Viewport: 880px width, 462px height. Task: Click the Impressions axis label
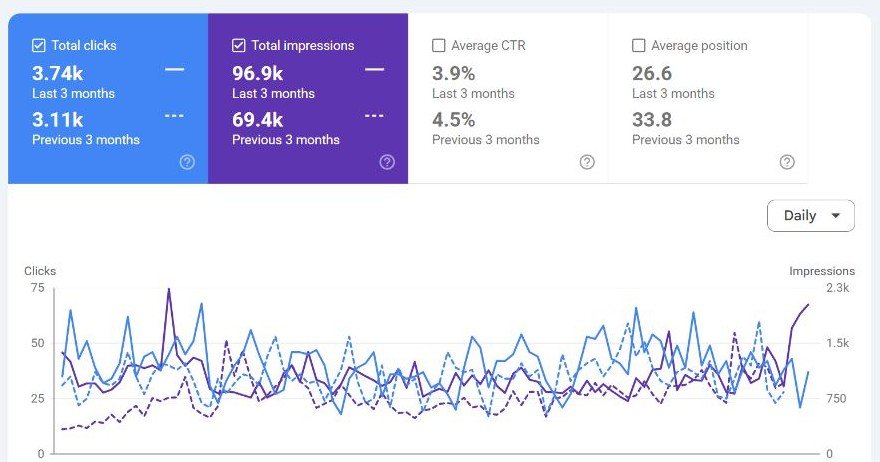822,271
